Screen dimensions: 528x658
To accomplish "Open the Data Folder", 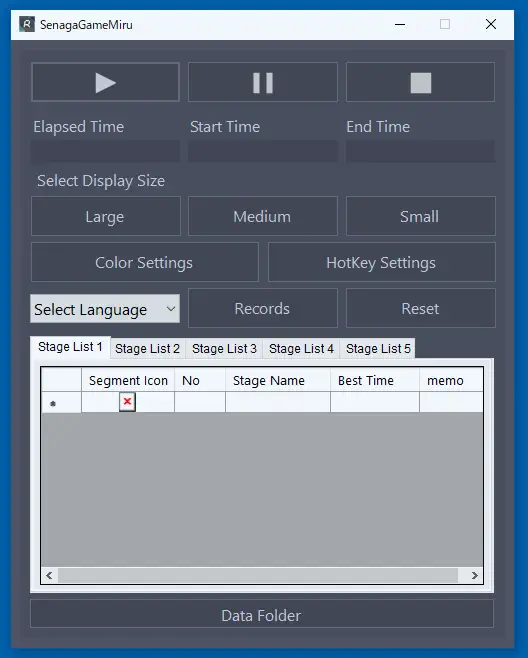I will click(x=262, y=614).
